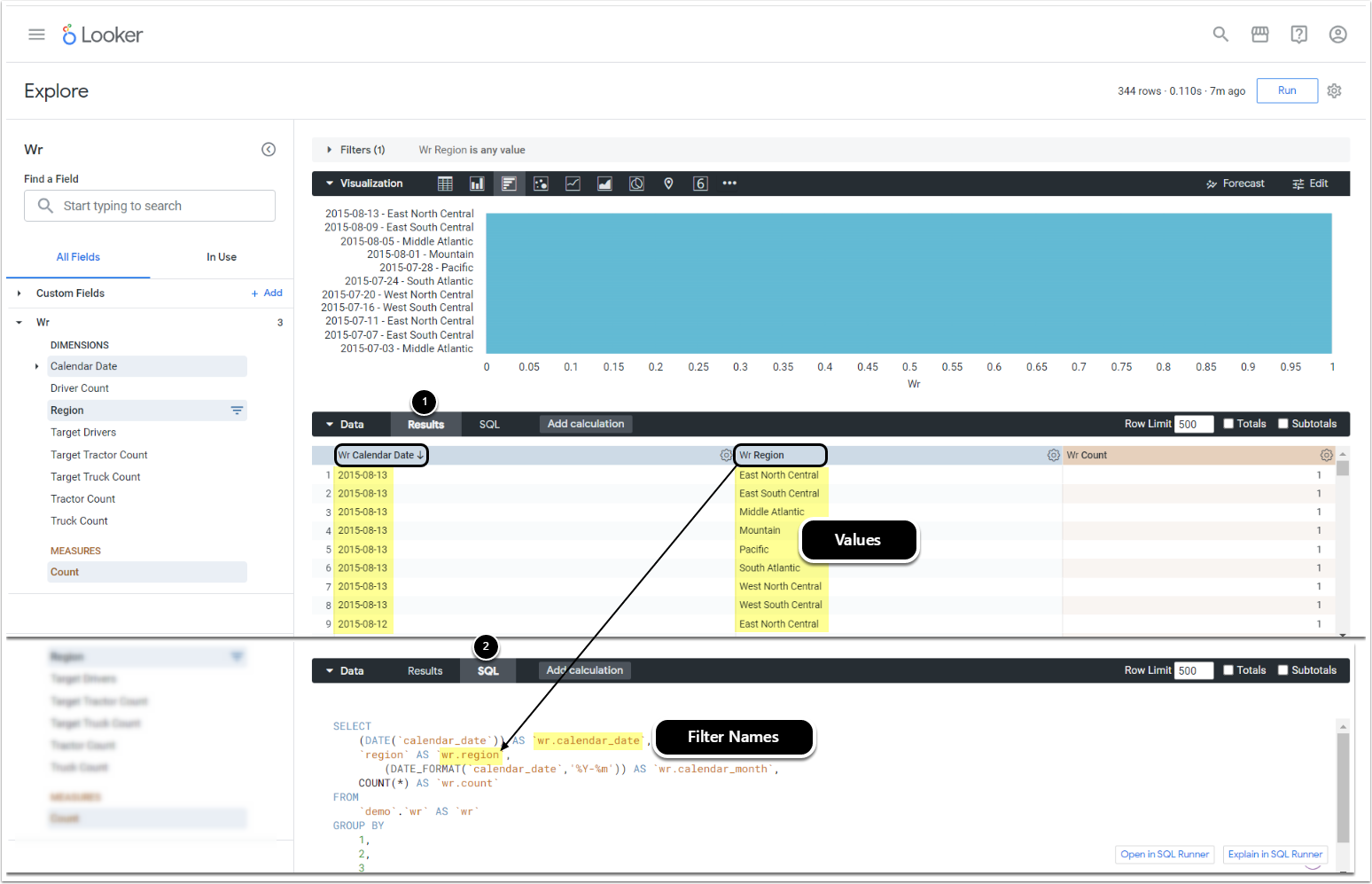Enable the Totals checkbox in Results
Screen dimensions: 1372x884
tap(1228, 424)
